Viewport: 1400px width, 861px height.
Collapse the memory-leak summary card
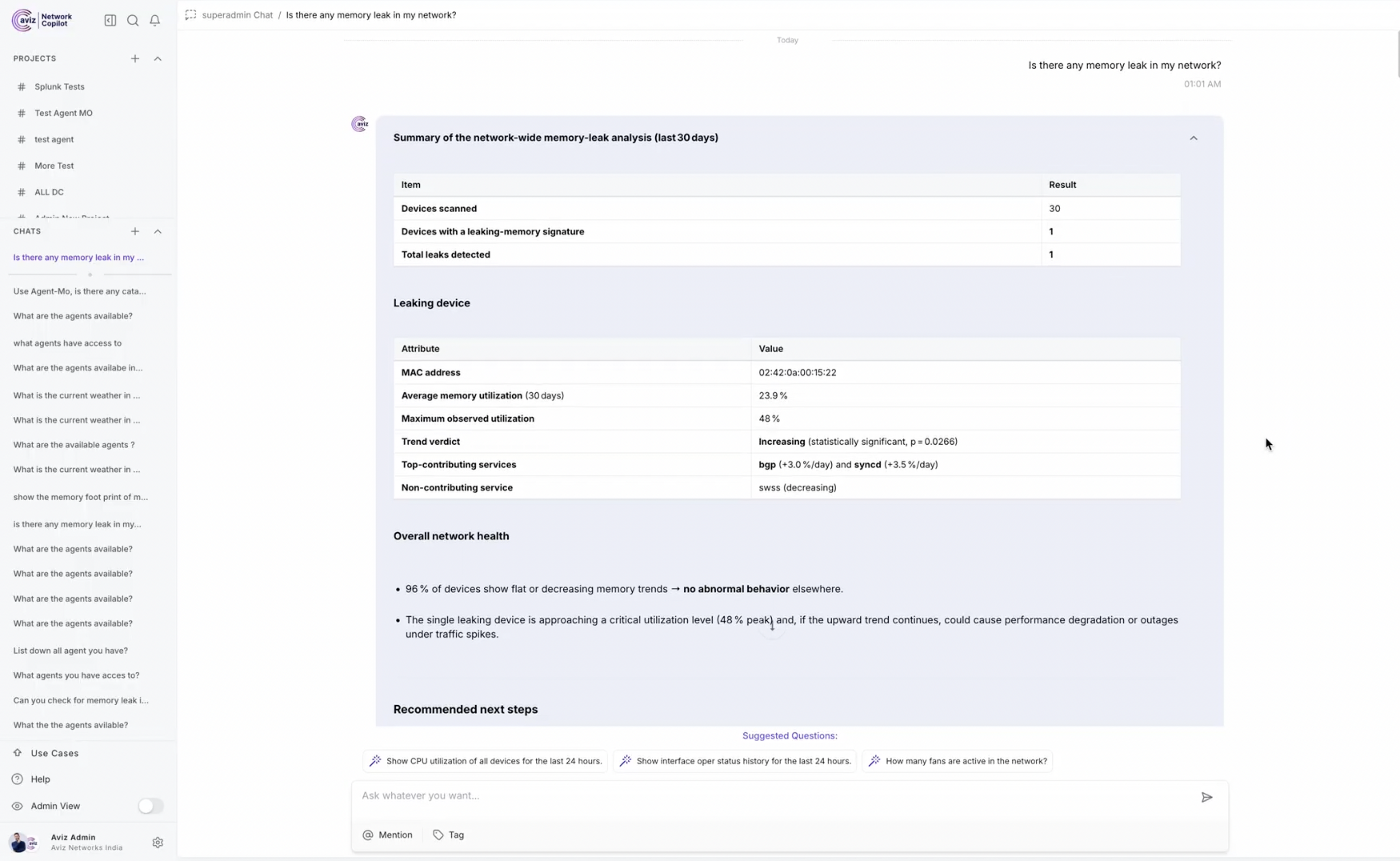(1194, 137)
